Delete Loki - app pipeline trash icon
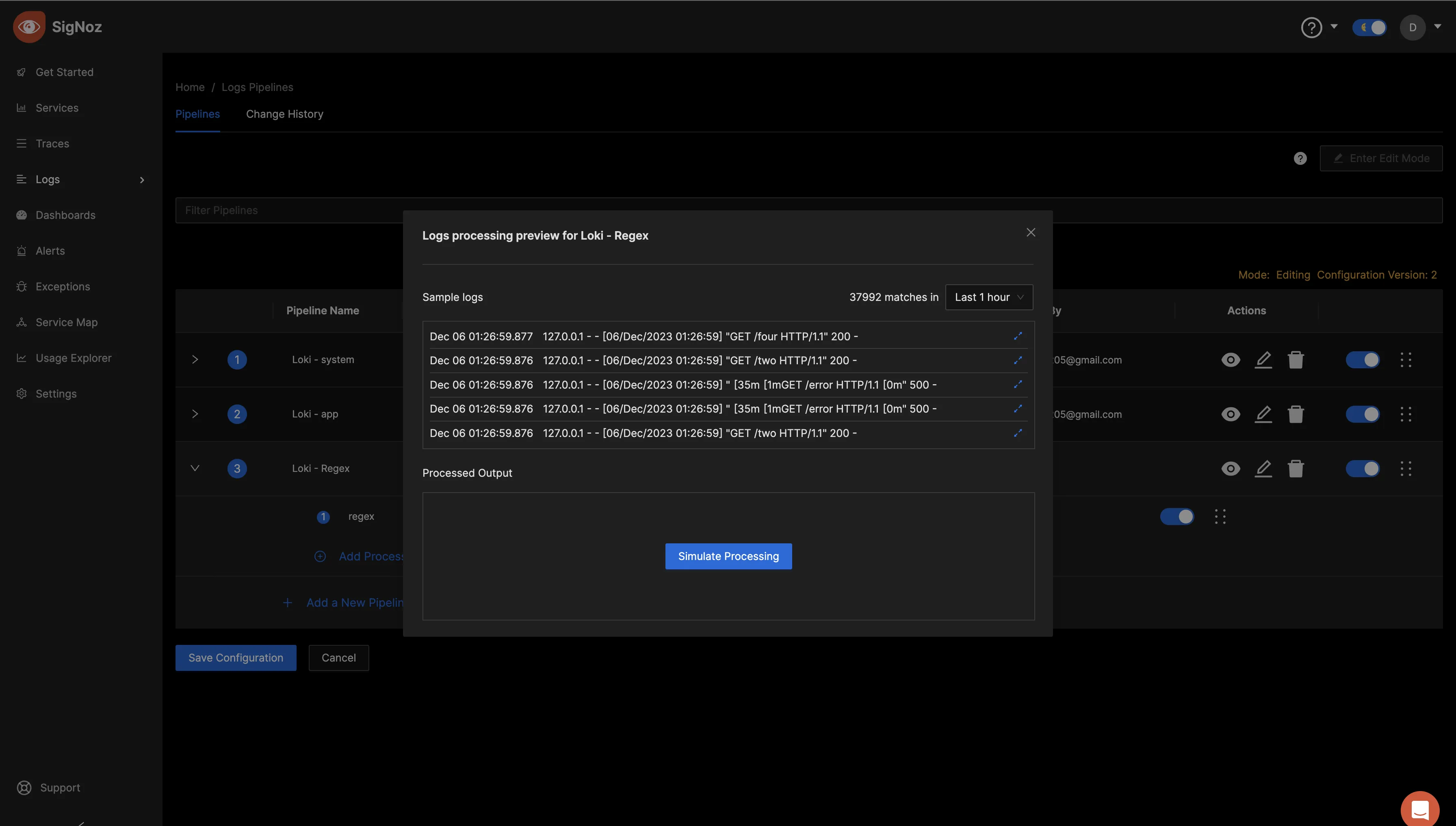 (1296, 414)
